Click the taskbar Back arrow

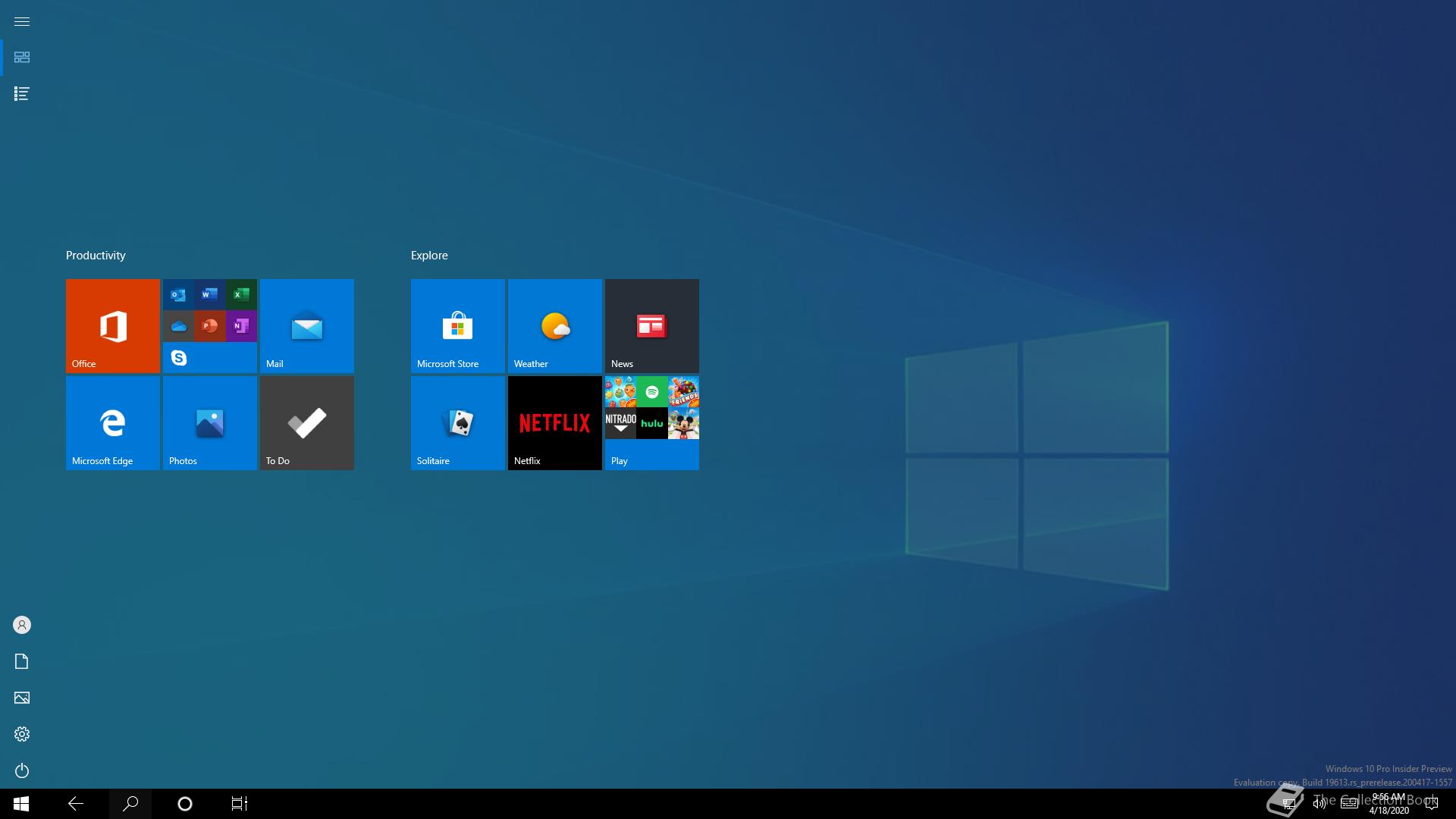(76, 804)
